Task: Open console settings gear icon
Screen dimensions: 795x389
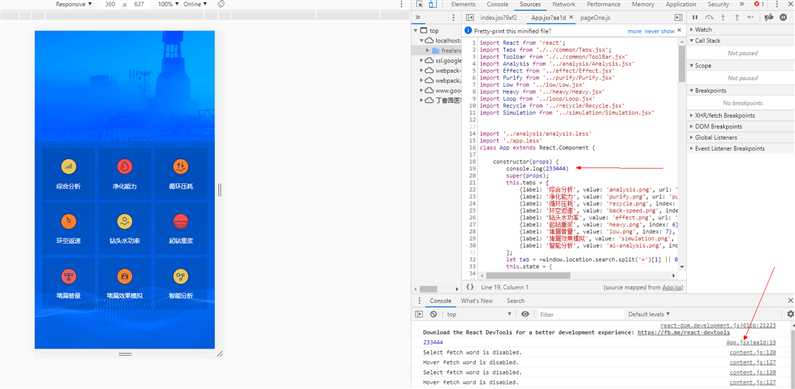Action: (x=790, y=314)
